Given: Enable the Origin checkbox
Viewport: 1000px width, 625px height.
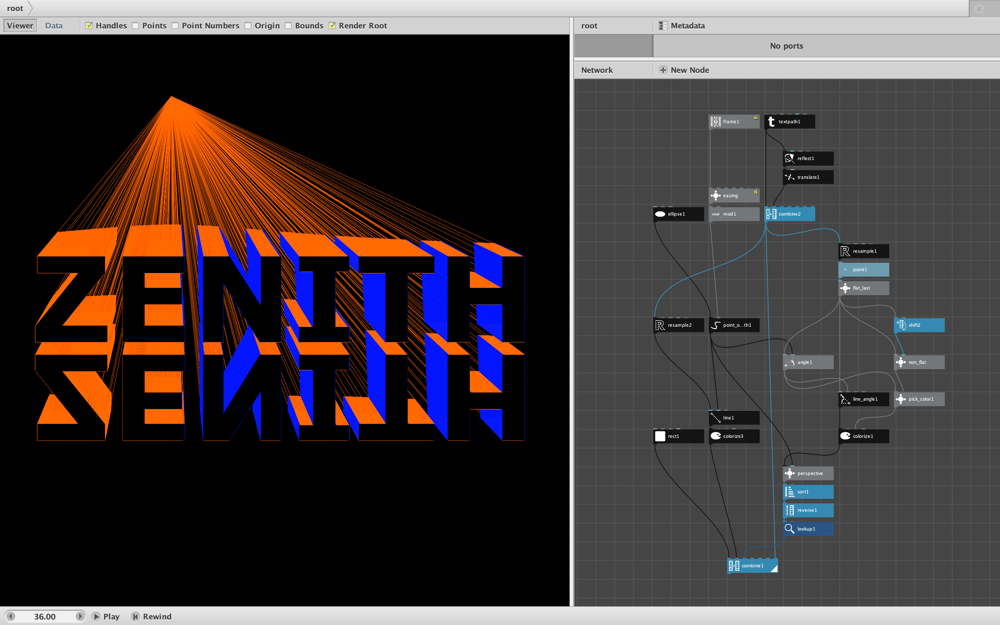Looking at the screenshot, I should click(x=247, y=26).
